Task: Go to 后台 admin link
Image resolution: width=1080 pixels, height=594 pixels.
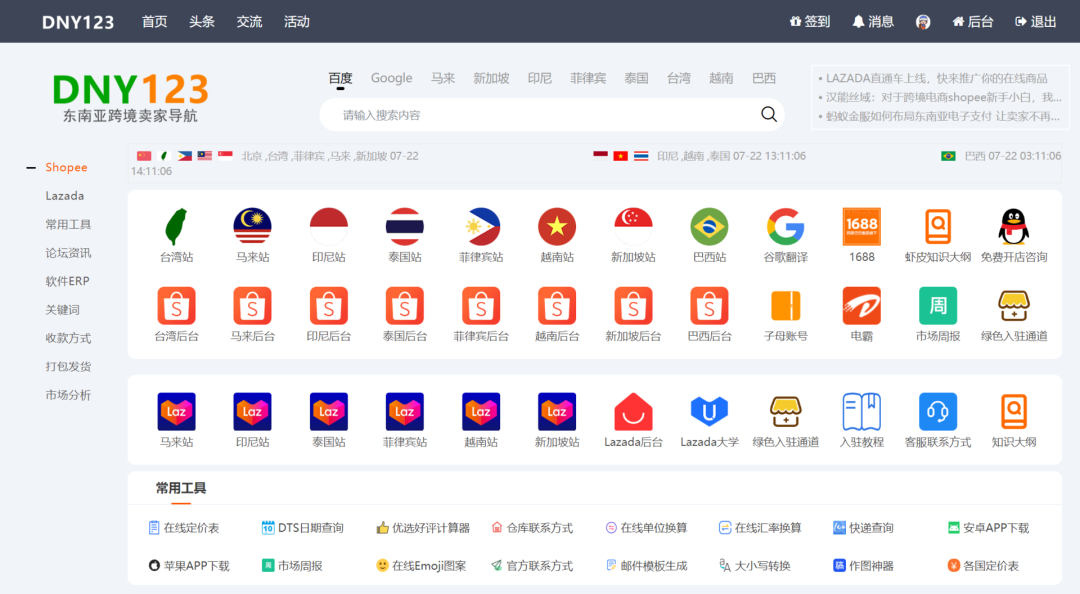Action: pos(973,22)
